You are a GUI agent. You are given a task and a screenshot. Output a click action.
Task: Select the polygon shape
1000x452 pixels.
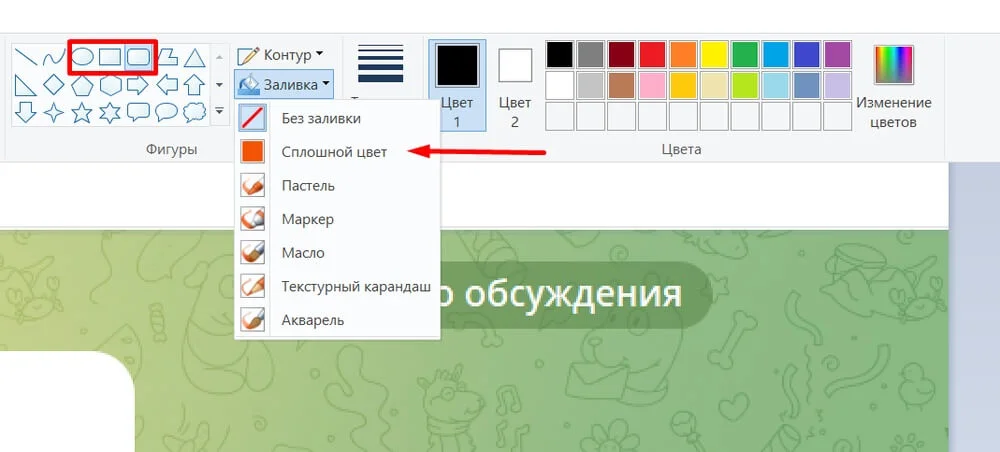167,58
